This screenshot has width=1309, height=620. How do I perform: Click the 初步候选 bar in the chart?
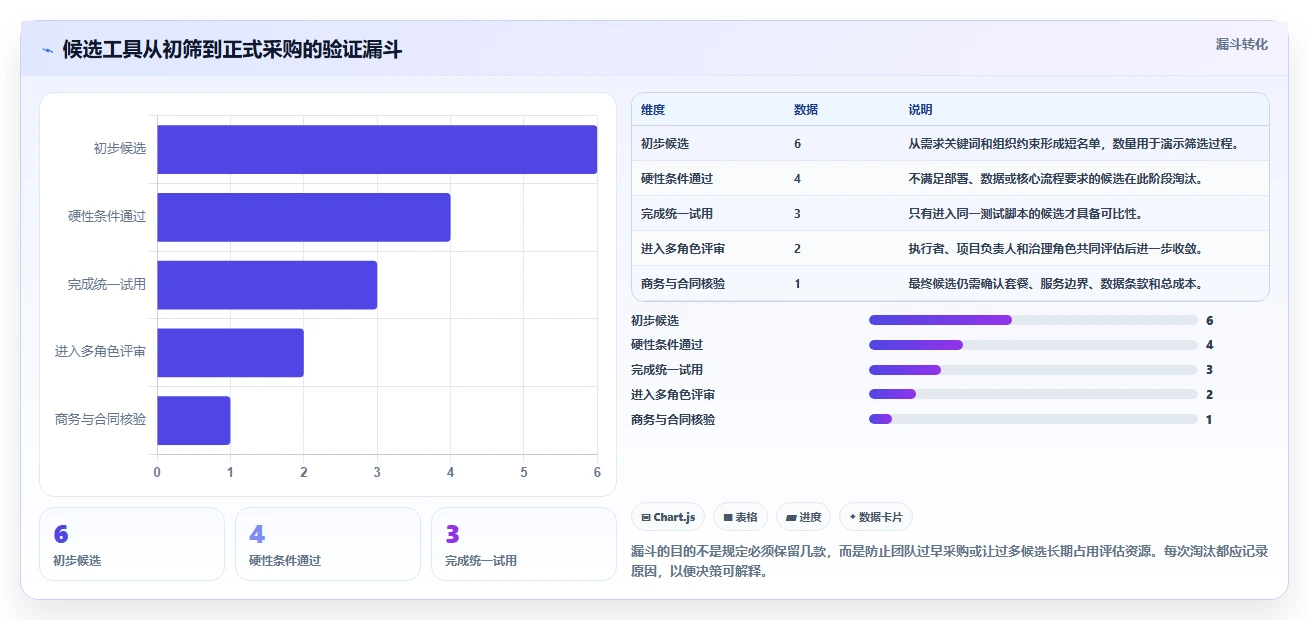click(x=377, y=149)
